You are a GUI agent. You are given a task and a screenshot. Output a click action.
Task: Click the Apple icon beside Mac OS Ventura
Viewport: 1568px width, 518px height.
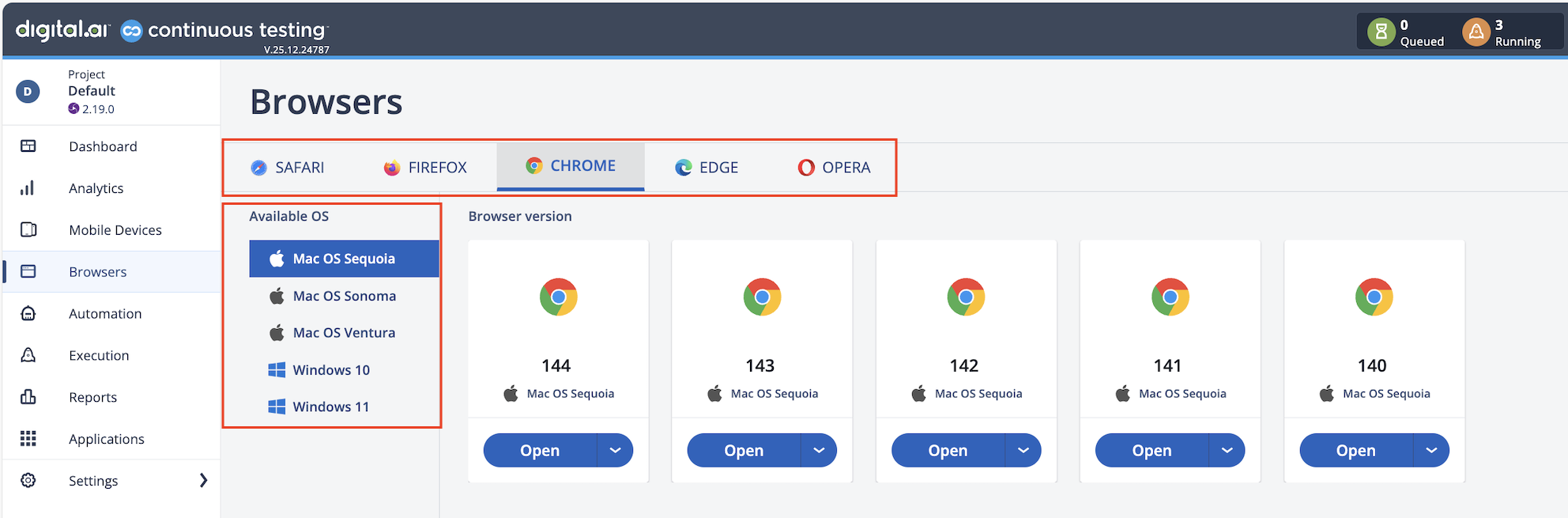point(277,333)
